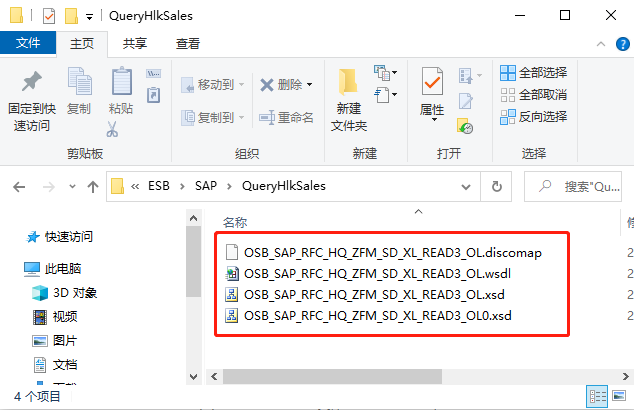Click the Forward navigation arrow

coord(49,187)
